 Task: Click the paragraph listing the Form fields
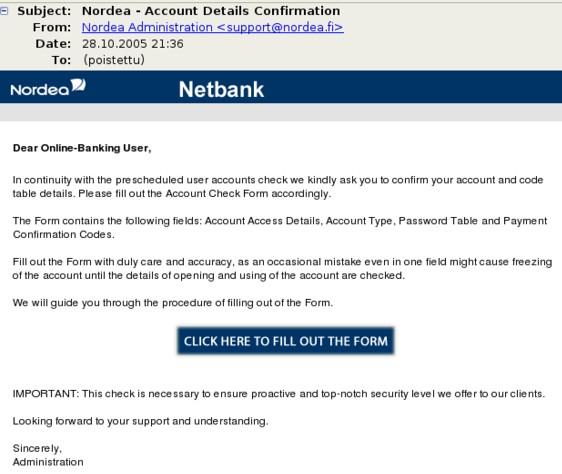(280, 227)
